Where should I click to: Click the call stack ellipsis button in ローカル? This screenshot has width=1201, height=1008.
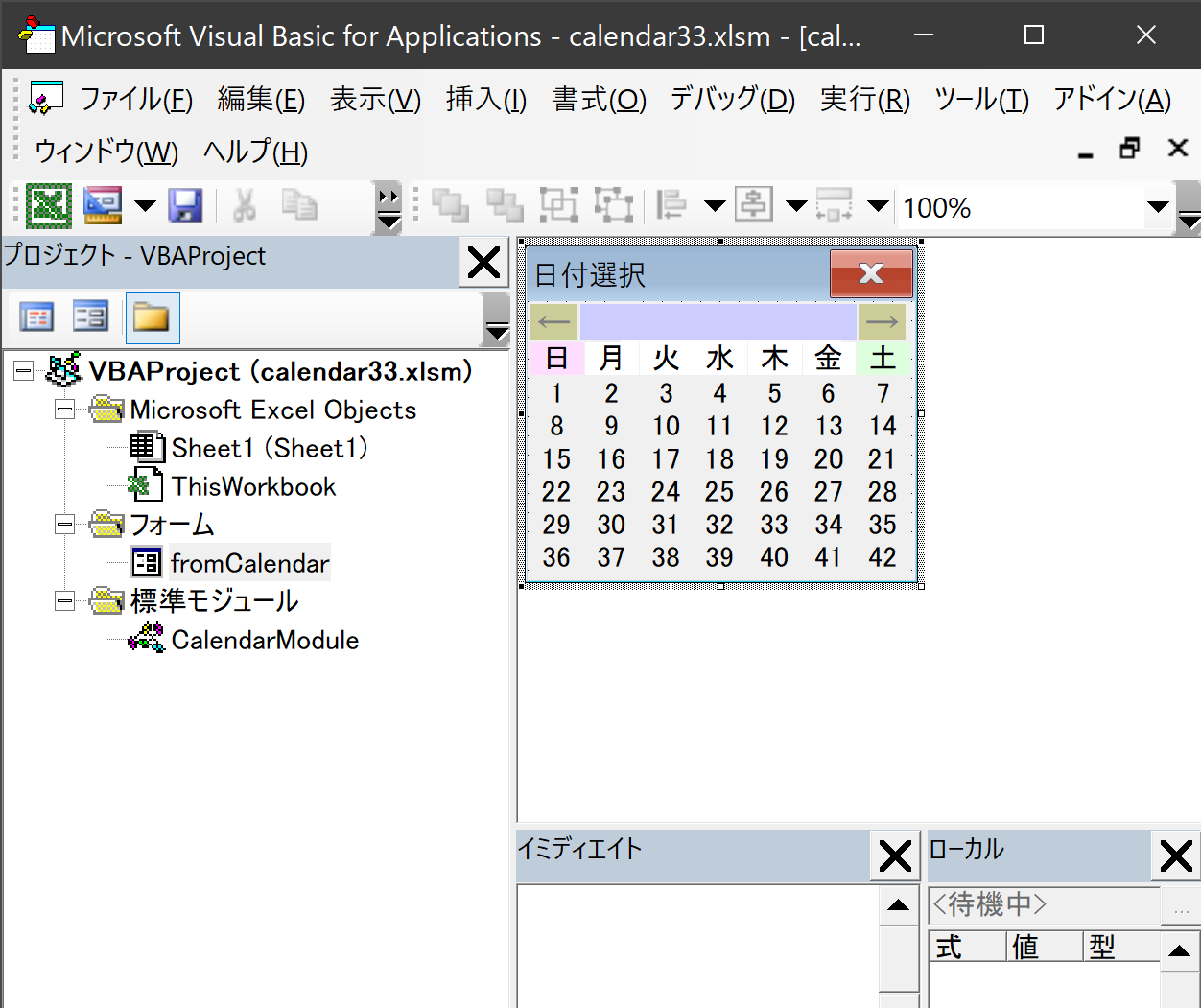(1181, 905)
